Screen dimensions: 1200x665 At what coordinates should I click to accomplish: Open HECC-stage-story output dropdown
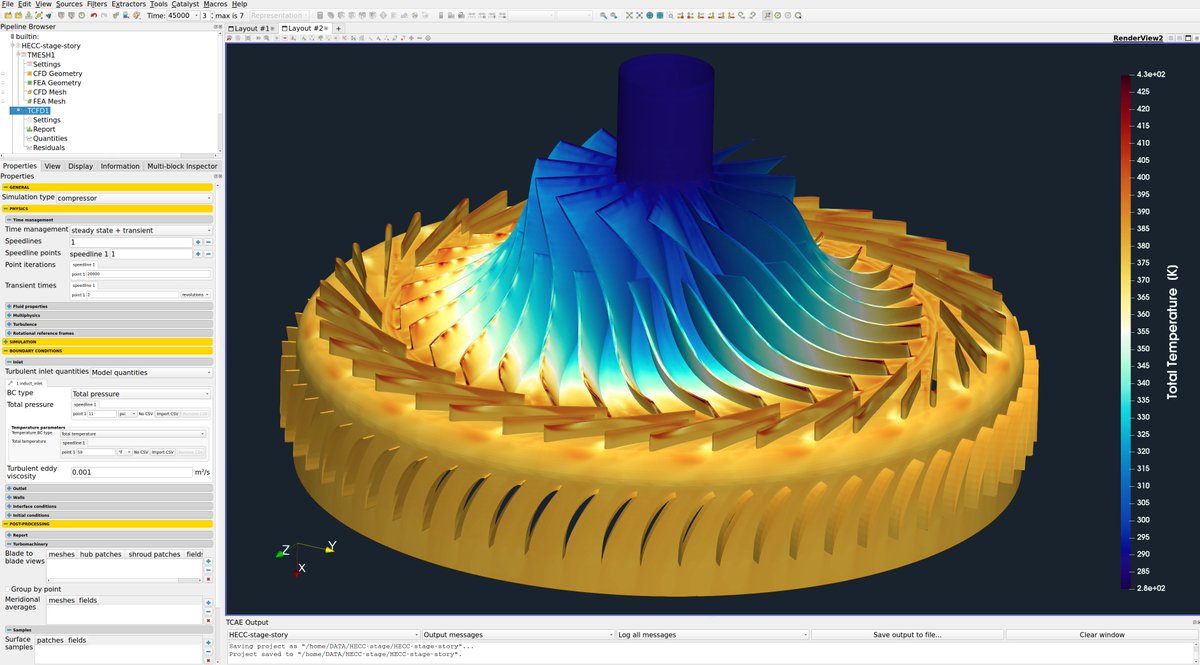322,635
